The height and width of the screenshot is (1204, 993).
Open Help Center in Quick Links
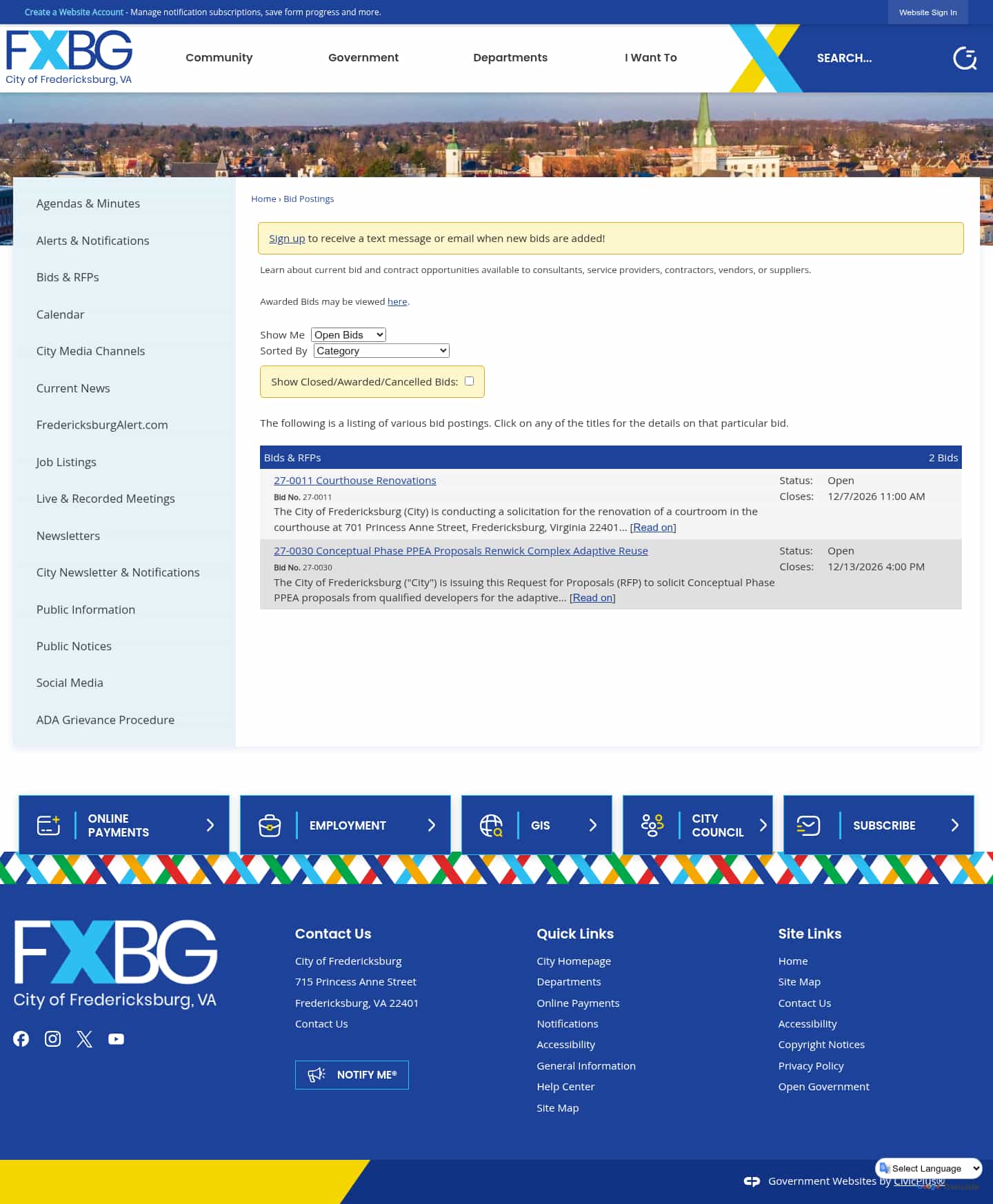565,1086
